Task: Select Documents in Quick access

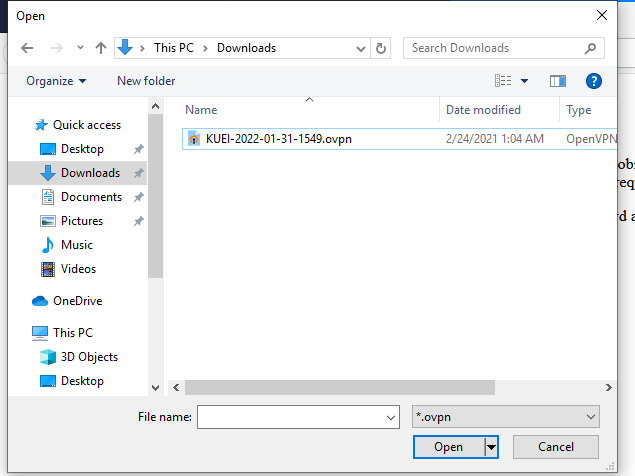Action: pos(91,197)
